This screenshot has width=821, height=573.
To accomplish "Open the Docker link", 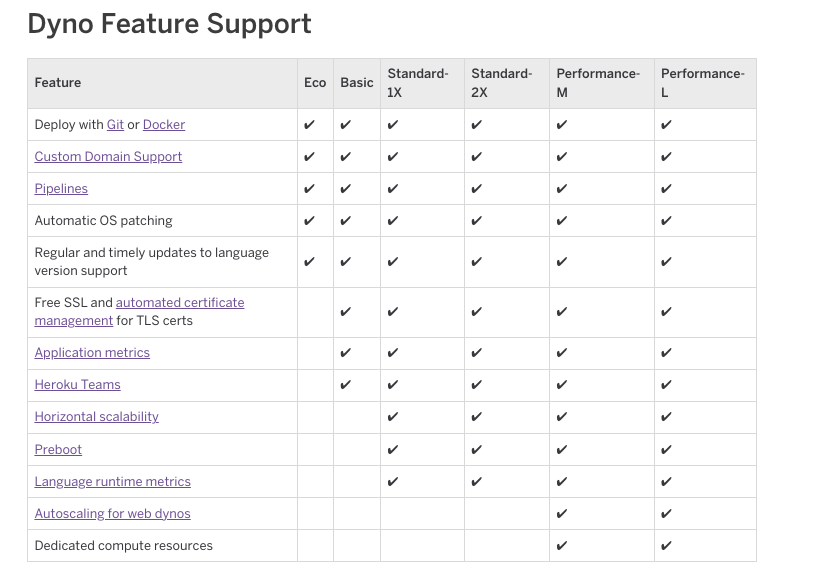I will click(x=164, y=125).
